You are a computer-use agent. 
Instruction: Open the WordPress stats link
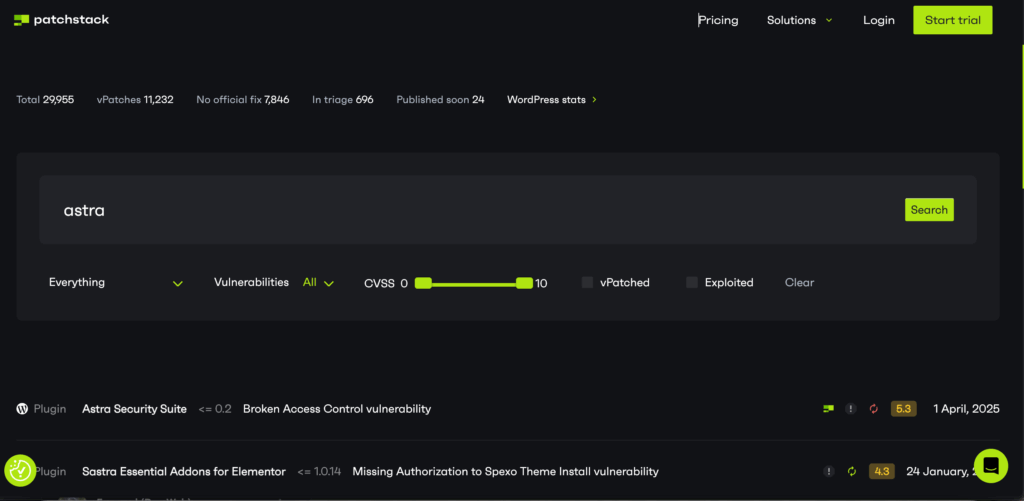pos(551,100)
